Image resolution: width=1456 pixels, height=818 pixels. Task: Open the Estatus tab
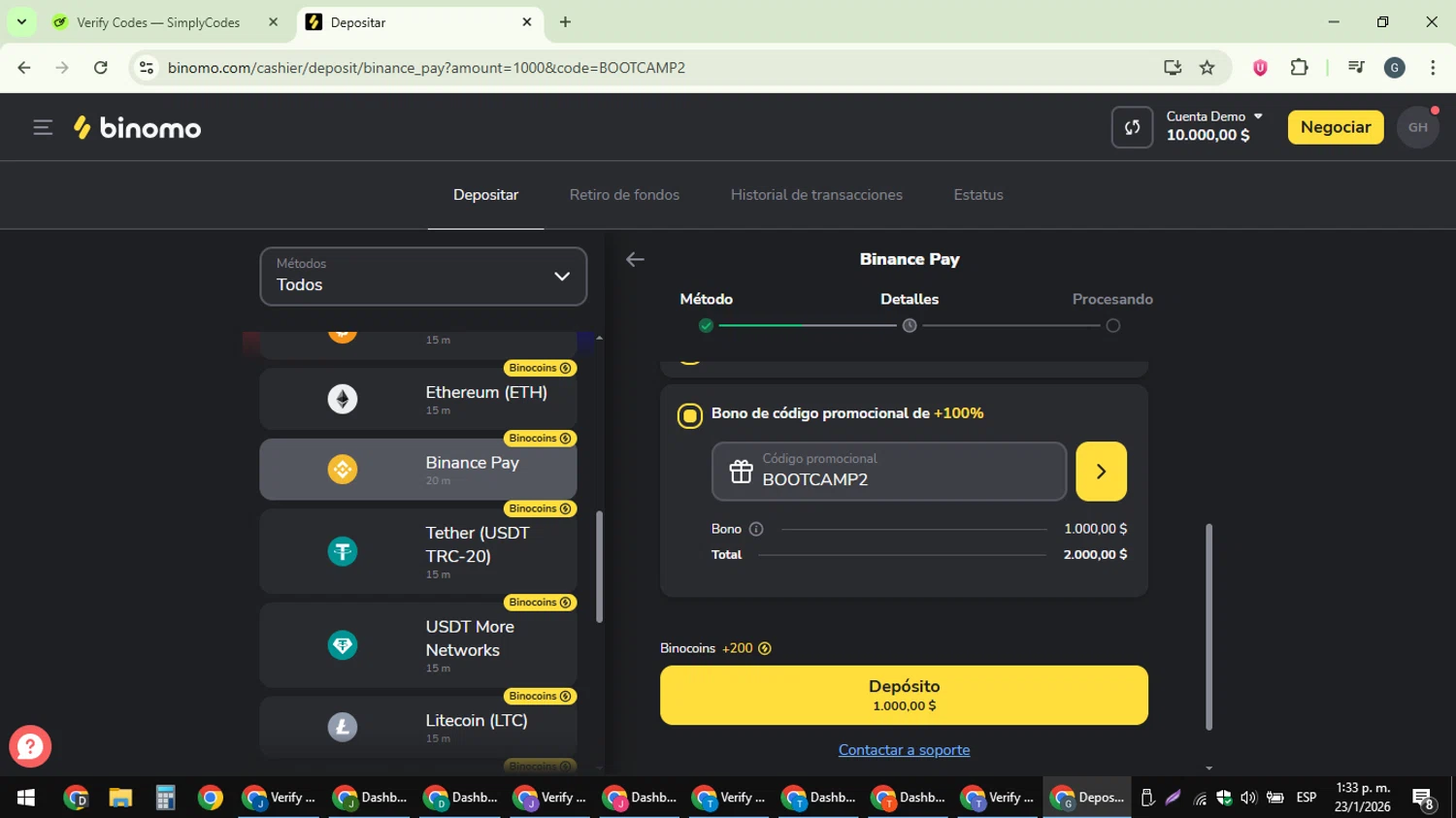tap(978, 195)
